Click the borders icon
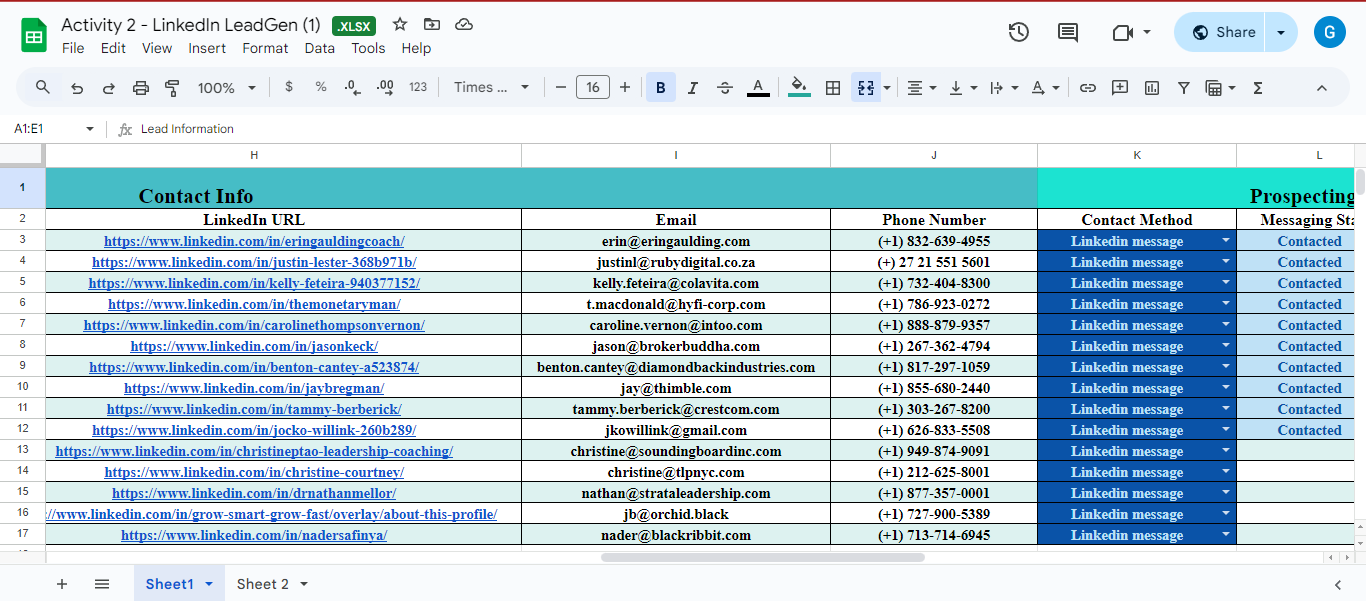Screen dimensions: 1366x601 832,88
